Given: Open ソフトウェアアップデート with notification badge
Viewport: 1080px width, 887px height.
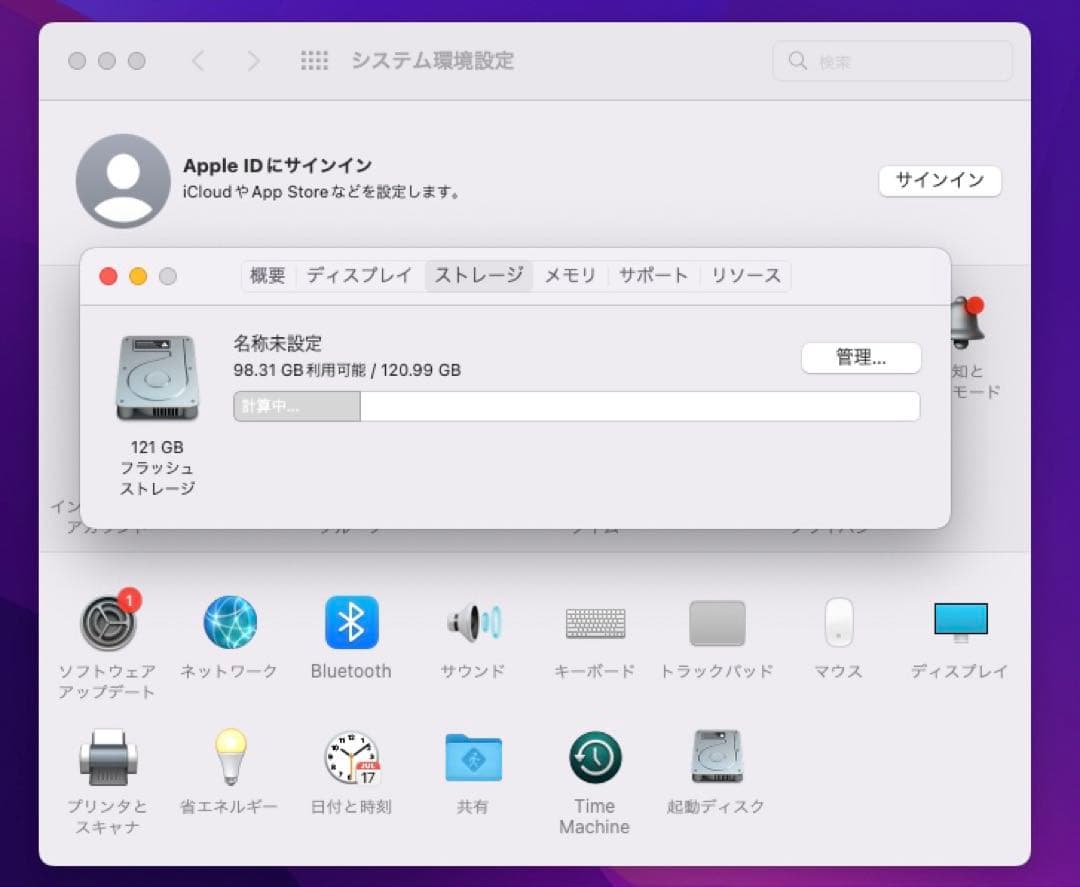Looking at the screenshot, I should (107, 623).
